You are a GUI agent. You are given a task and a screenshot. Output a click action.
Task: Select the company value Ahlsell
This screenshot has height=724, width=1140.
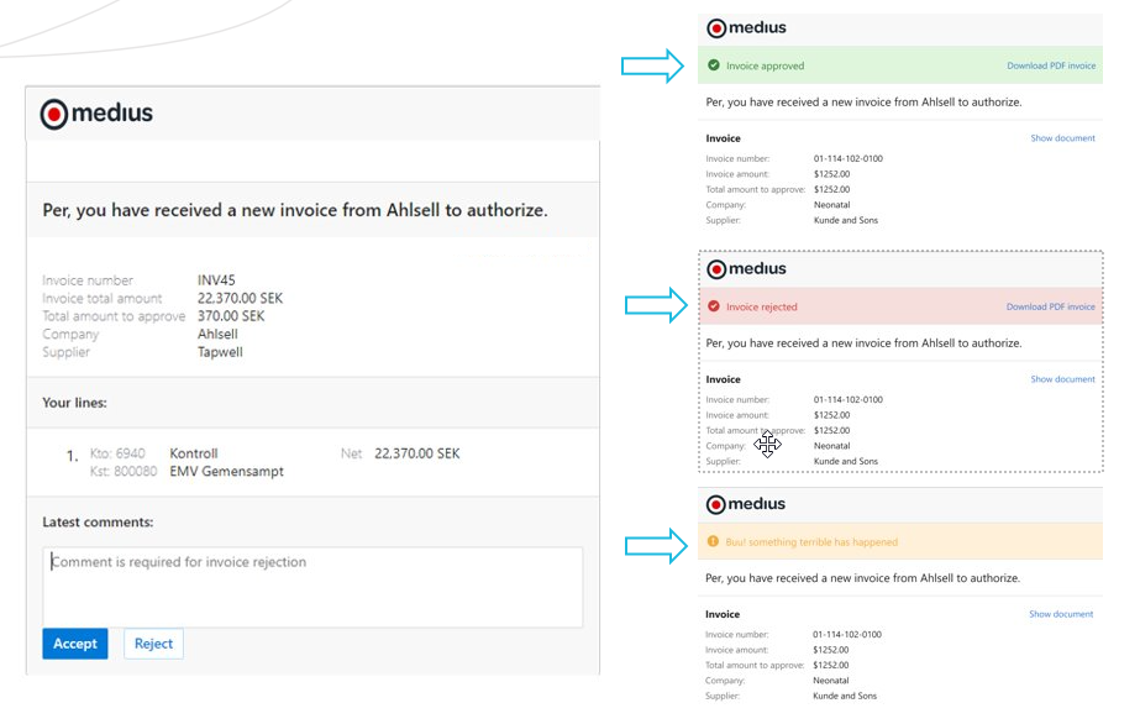[217, 334]
